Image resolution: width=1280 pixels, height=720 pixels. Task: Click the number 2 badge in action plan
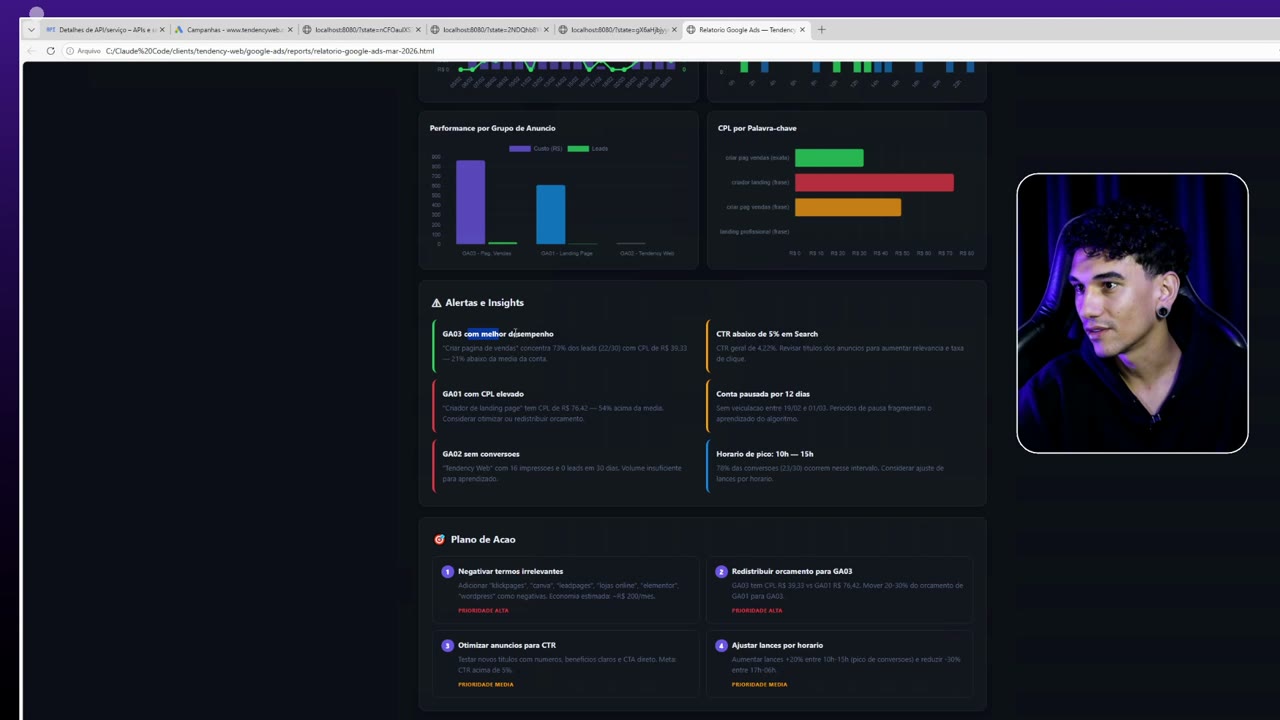tap(721, 572)
